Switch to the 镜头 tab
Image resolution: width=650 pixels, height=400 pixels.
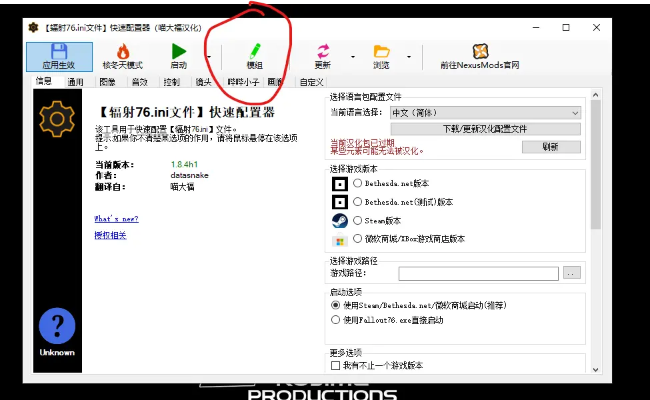(x=204, y=82)
